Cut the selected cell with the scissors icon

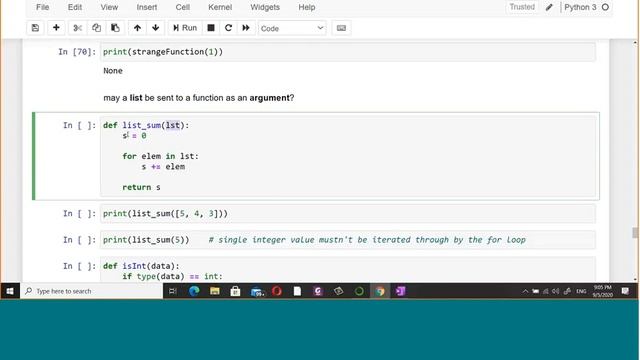coord(77,28)
